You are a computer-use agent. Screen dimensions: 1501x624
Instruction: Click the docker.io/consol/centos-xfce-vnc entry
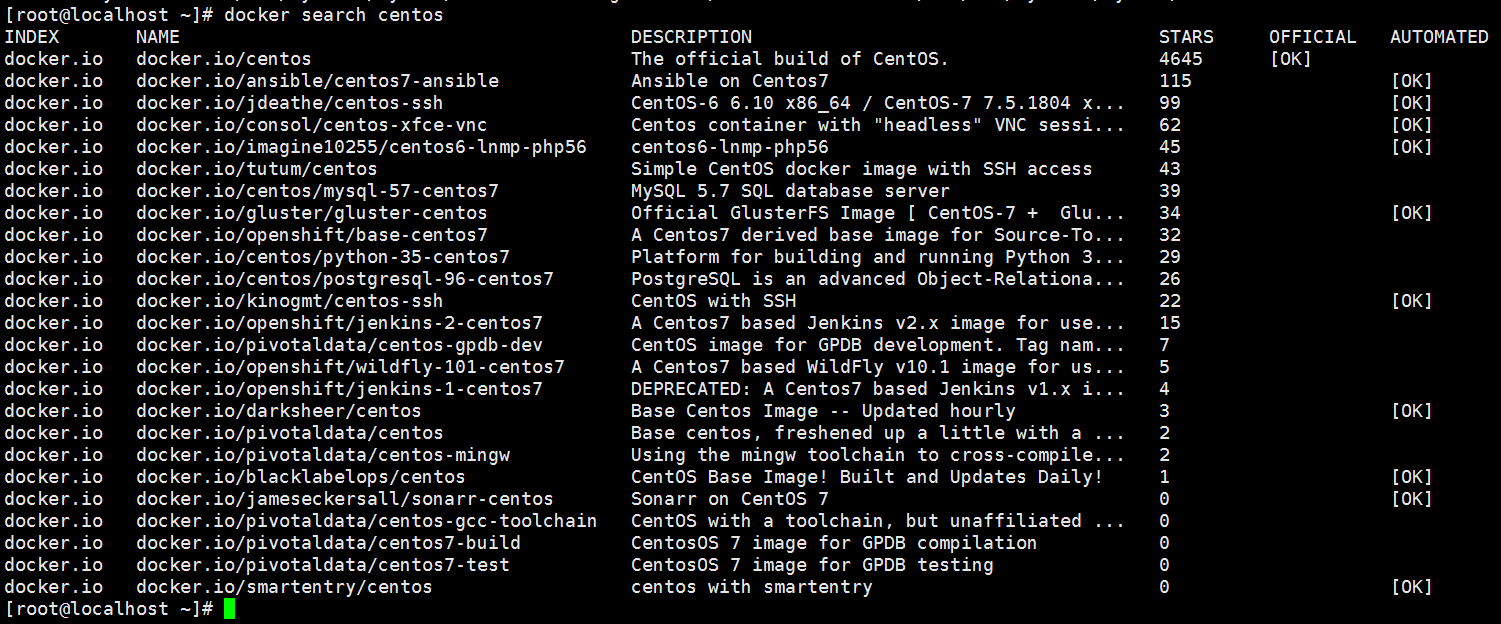311,125
